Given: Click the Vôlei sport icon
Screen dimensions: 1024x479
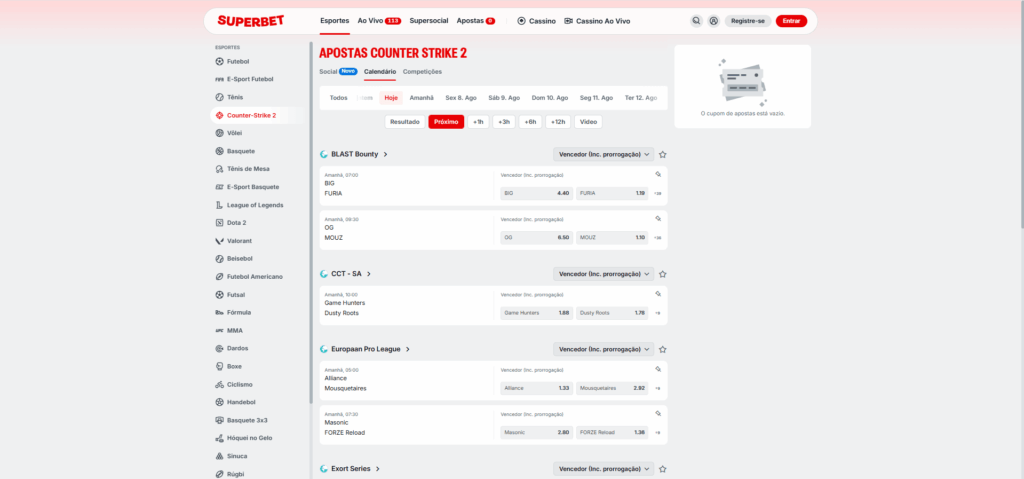Looking at the screenshot, I should 219,133.
